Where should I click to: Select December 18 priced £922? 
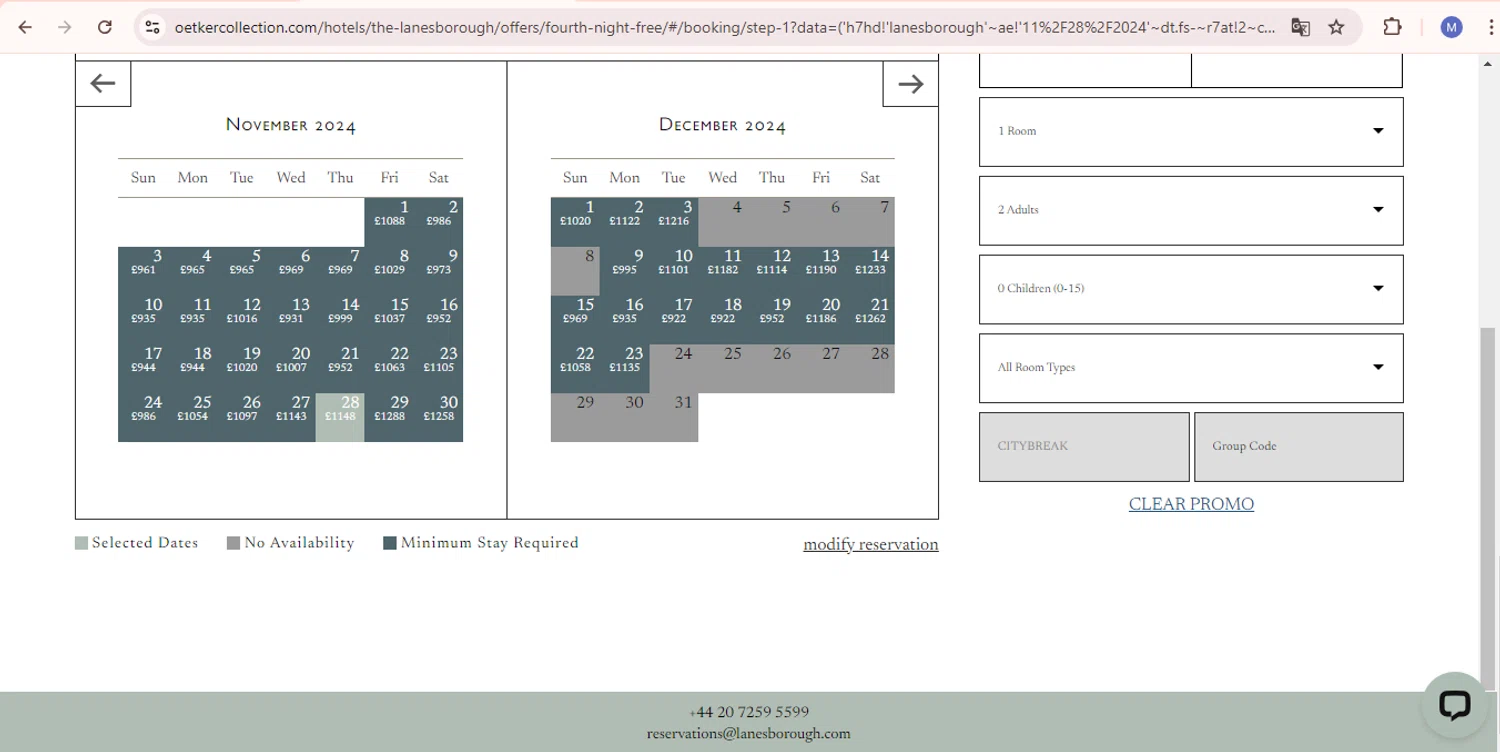pos(723,320)
